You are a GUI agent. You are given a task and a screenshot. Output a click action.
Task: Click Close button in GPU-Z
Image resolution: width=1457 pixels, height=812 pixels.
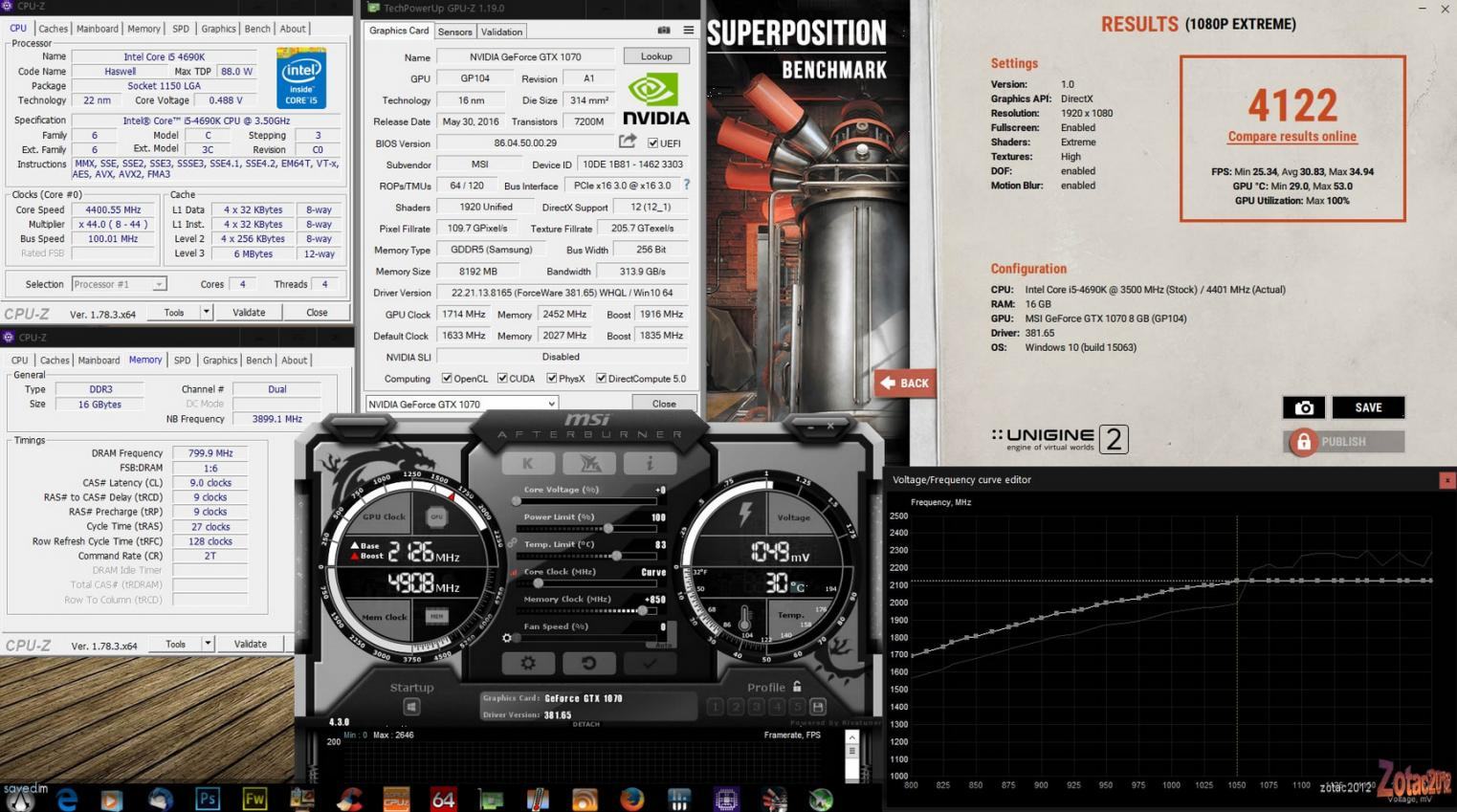pos(664,404)
